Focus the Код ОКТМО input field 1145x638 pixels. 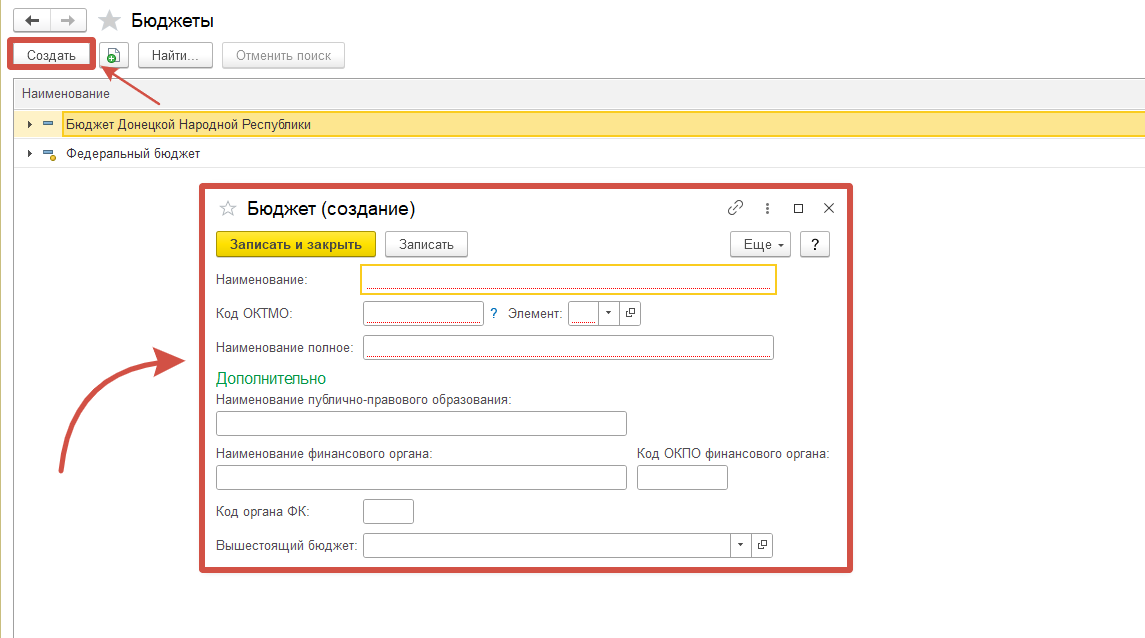coord(424,313)
